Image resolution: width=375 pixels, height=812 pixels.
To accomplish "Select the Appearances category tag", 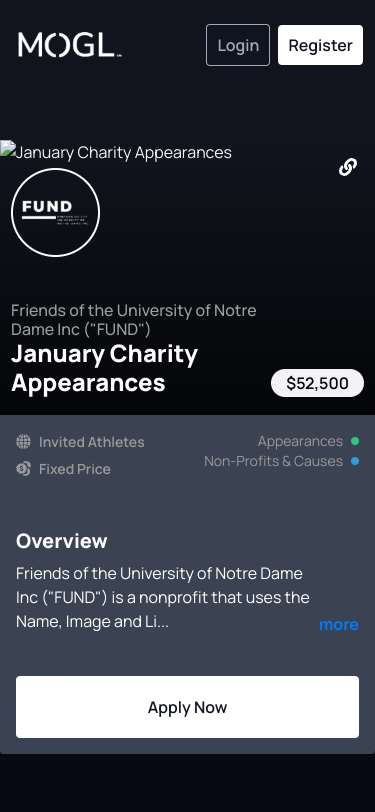I will (x=300, y=441).
